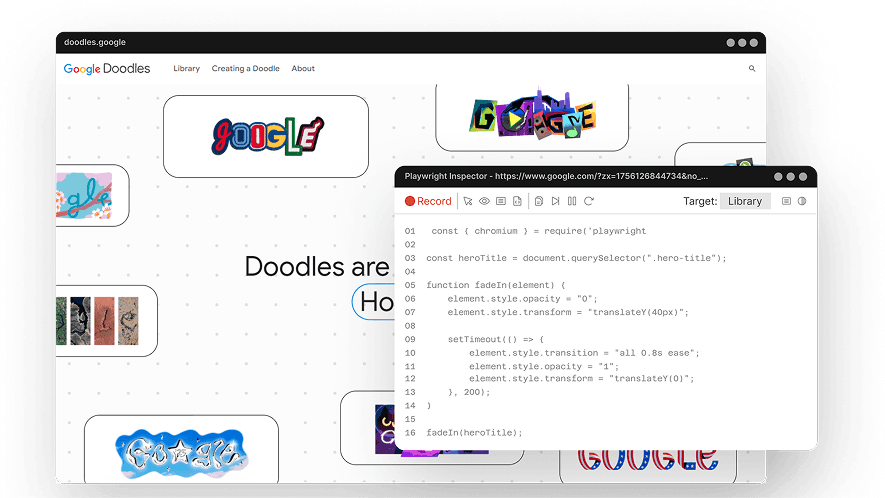This screenshot has width=885, height=498.
Task: Open the music collage Google doodle card
Action: click(532, 117)
